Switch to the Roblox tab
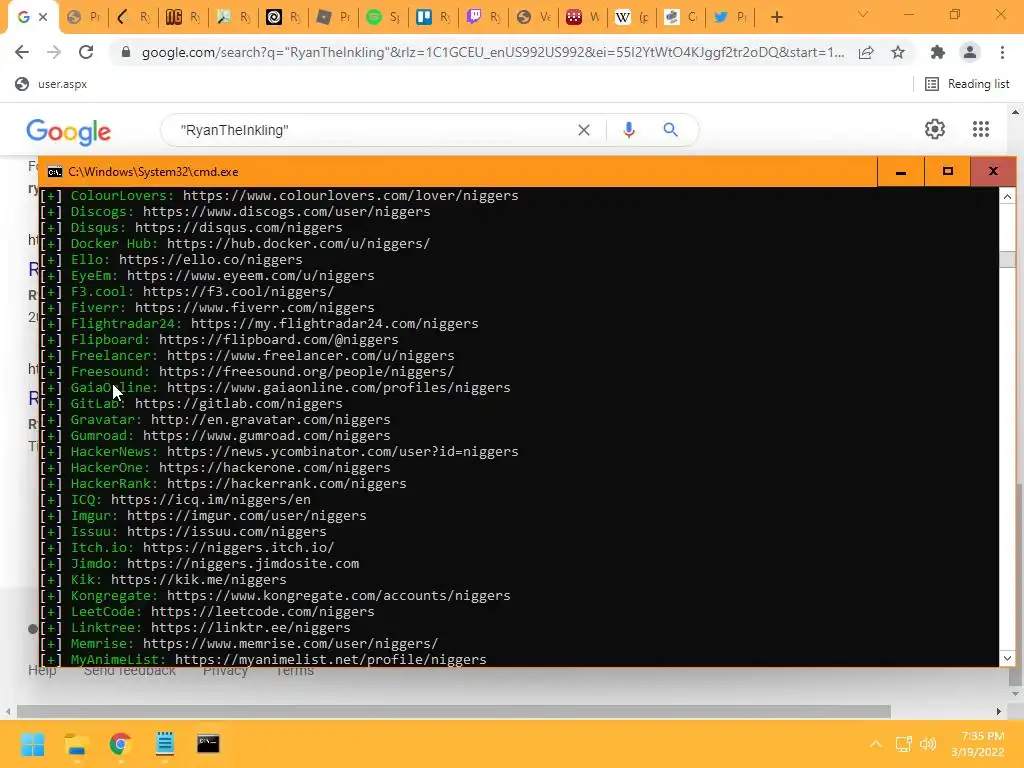Image resolution: width=1024 pixels, height=768 pixels. (334, 18)
